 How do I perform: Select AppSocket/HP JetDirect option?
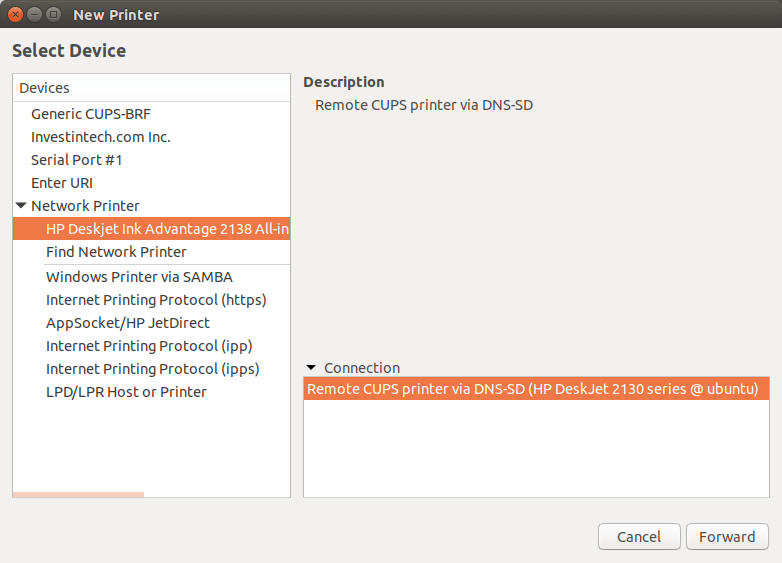click(x=128, y=323)
